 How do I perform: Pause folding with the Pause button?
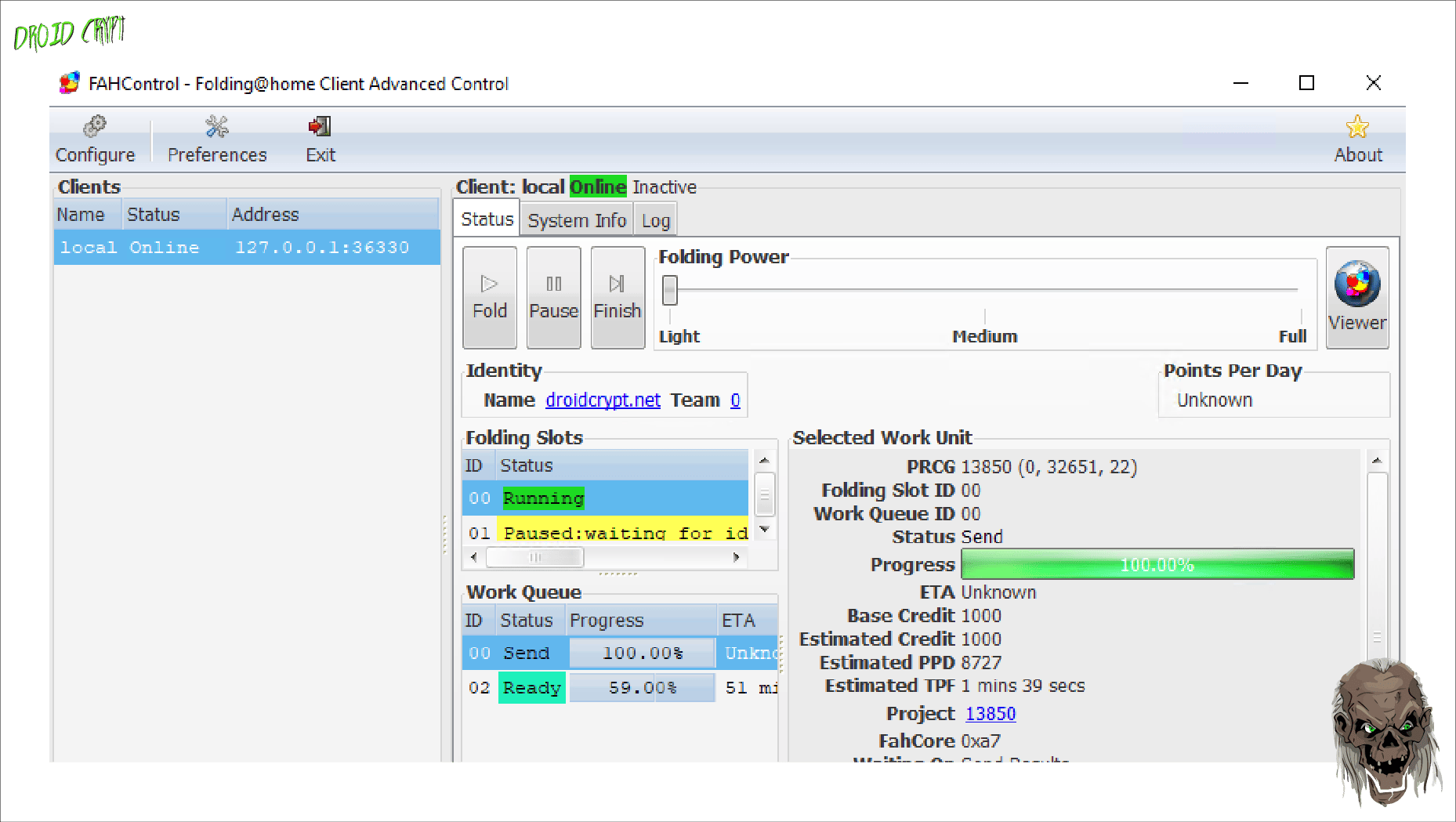[x=553, y=297]
